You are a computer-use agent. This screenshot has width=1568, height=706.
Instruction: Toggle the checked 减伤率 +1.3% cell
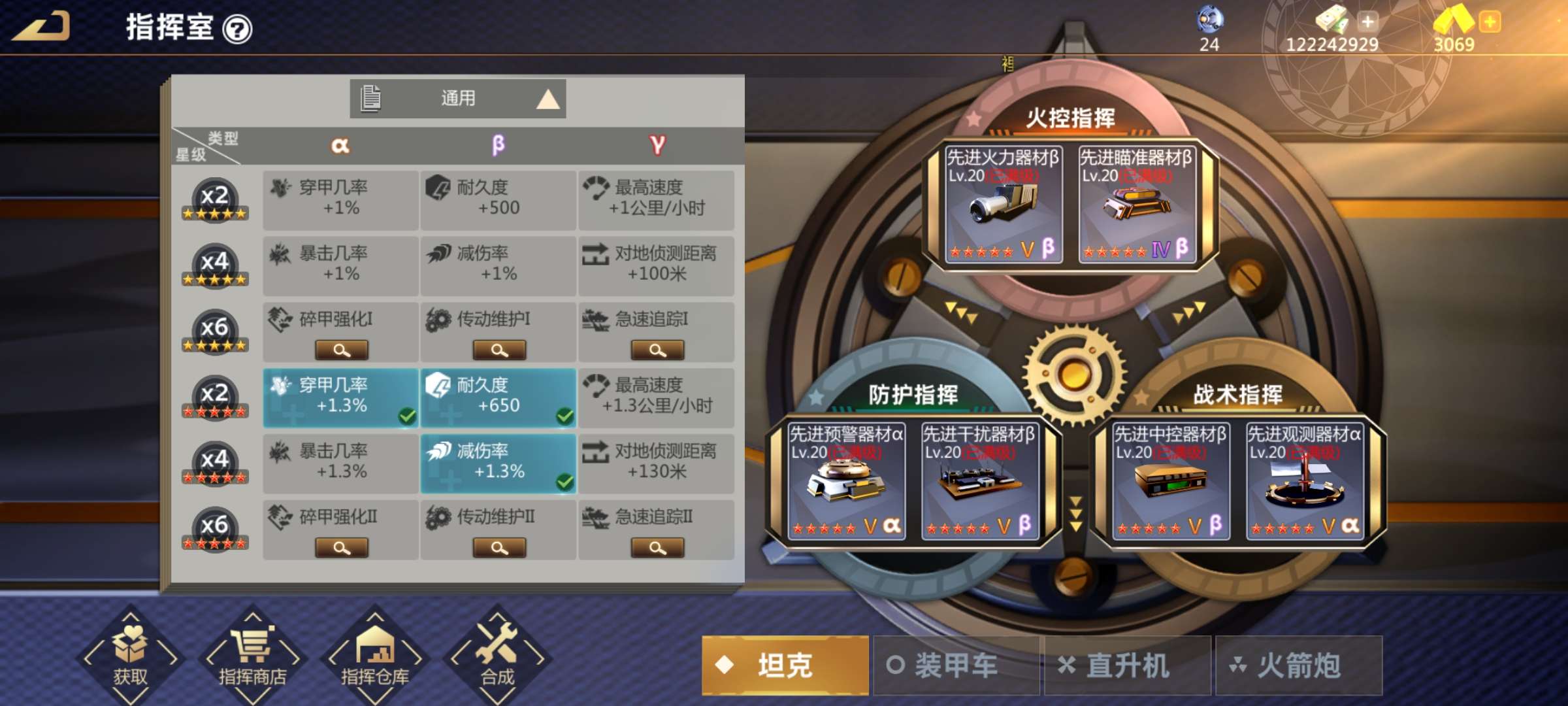498,463
